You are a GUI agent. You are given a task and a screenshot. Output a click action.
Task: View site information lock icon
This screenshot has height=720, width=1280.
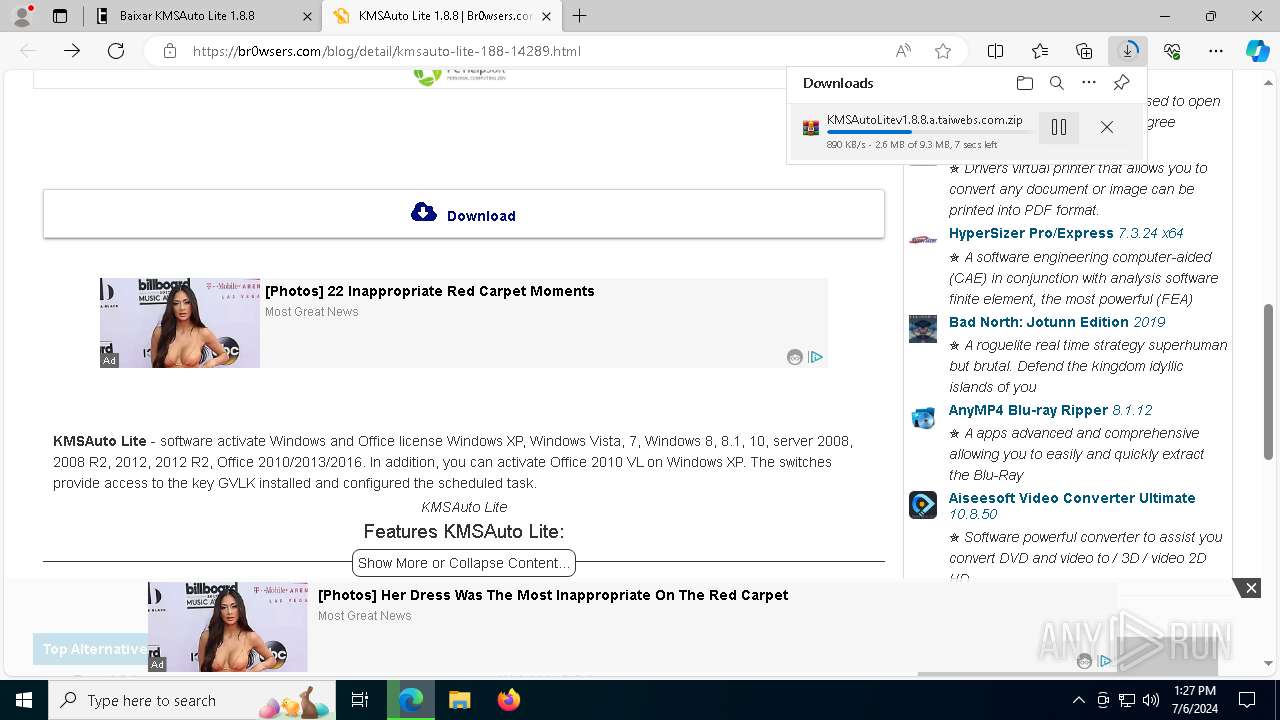(170, 51)
